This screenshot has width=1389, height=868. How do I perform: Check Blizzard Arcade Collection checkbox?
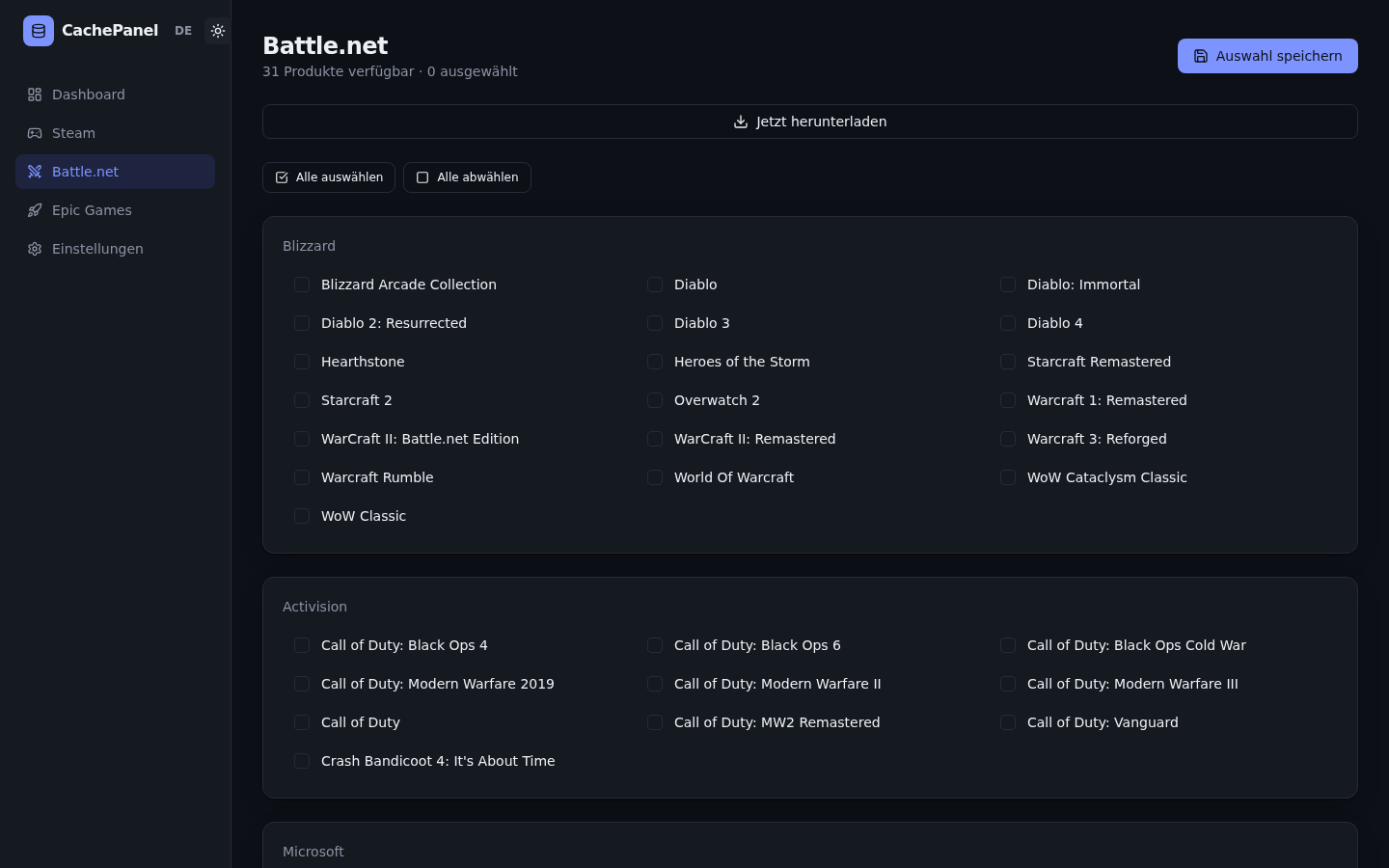tap(302, 285)
